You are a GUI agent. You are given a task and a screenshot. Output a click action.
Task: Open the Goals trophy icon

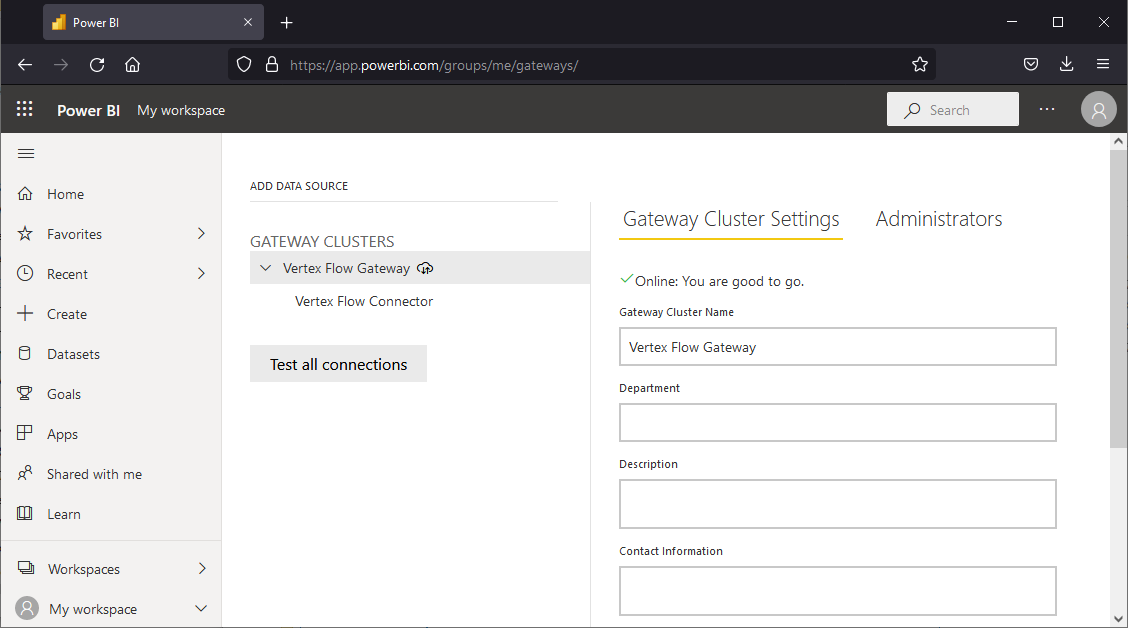coord(26,394)
